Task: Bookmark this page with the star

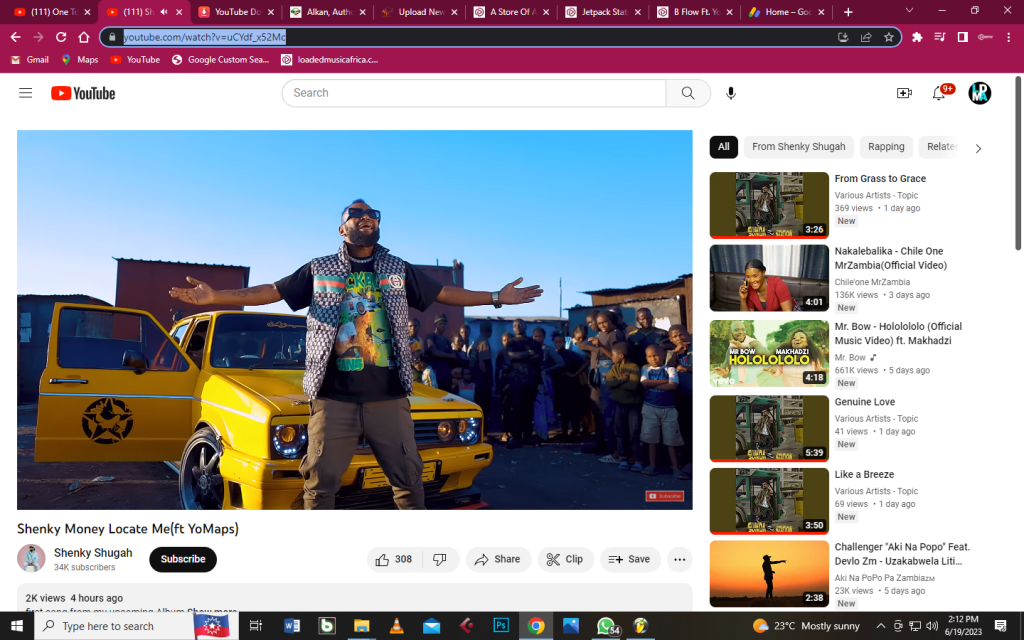Action: (x=888, y=37)
